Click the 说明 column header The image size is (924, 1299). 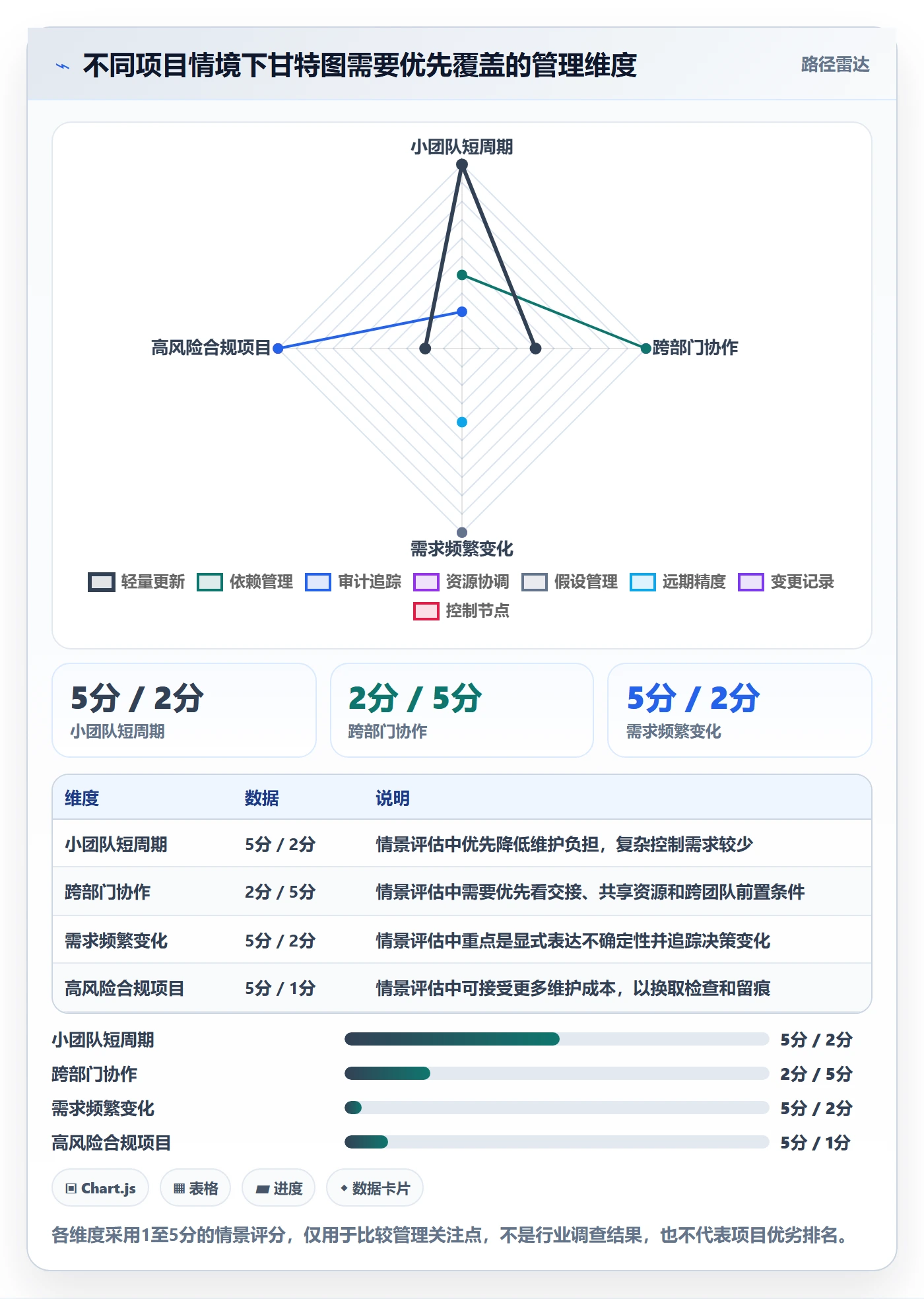click(393, 798)
